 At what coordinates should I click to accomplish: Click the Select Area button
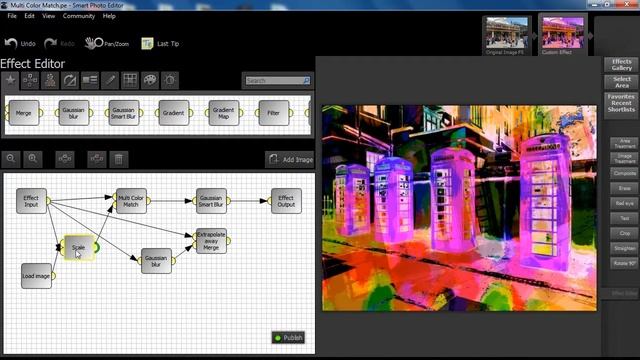(621, 82)
